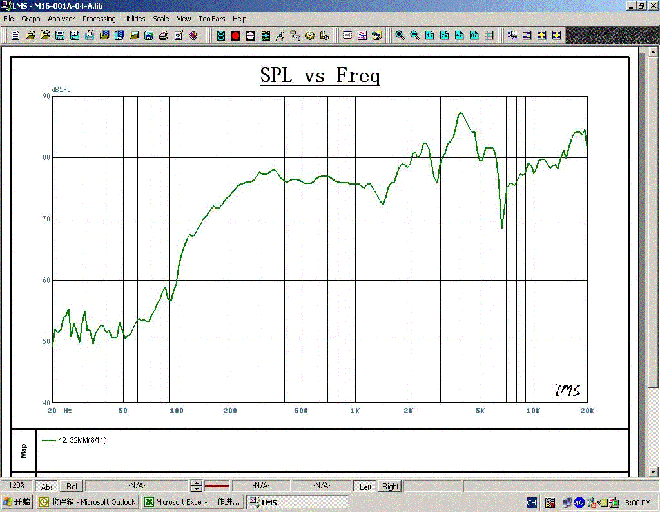Open the Graph menu
The image size is (660, 512).
[x=31, y=19]
